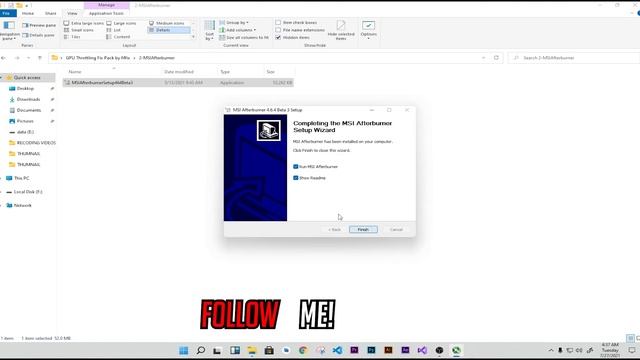Uncheck Show Readme checkbox

tap(296, 178)
